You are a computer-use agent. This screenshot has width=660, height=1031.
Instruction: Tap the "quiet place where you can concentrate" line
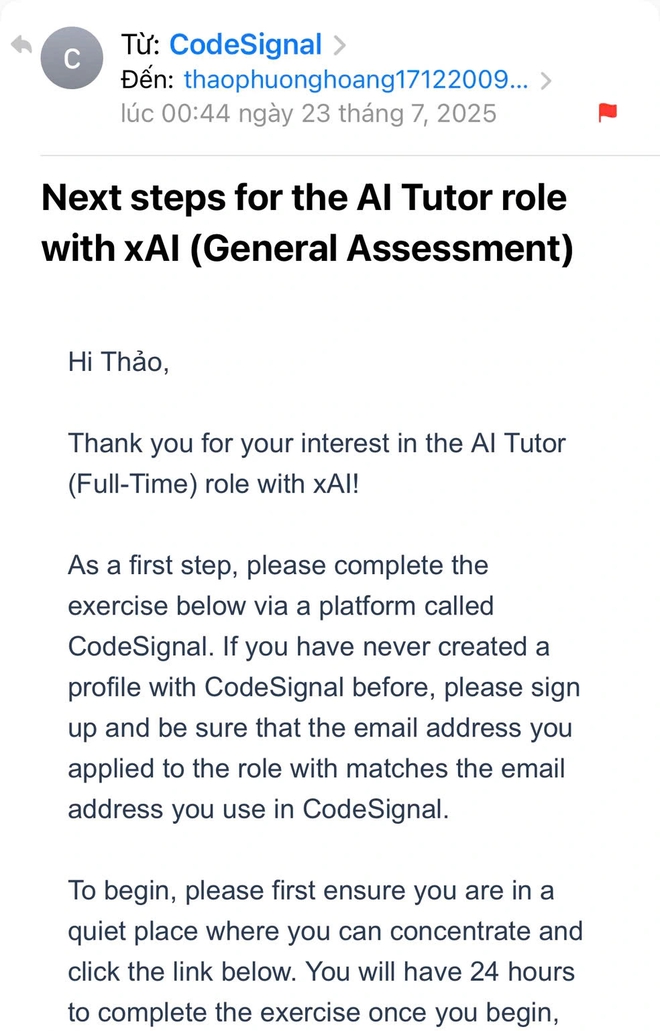(x=325, y=932)
